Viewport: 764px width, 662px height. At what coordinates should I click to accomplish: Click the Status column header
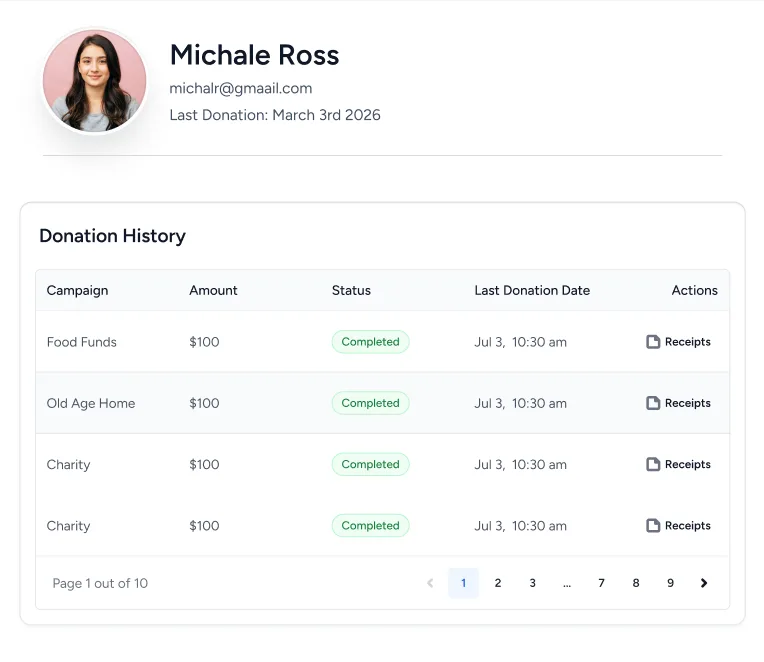351,290
